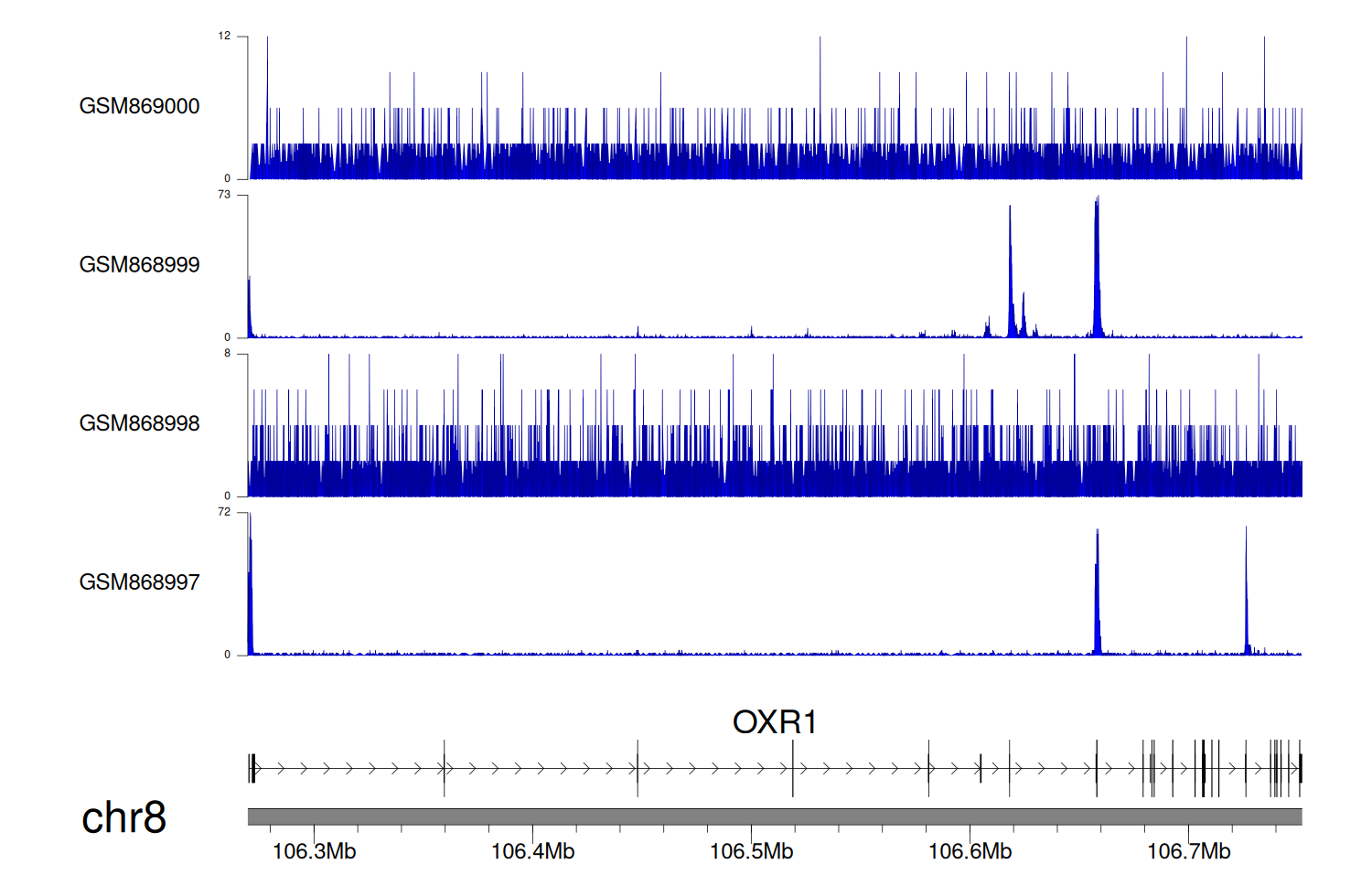Click the y-axis maximum value 72
This screenshot has width=1372, height=896.
(x=224, y=512)
